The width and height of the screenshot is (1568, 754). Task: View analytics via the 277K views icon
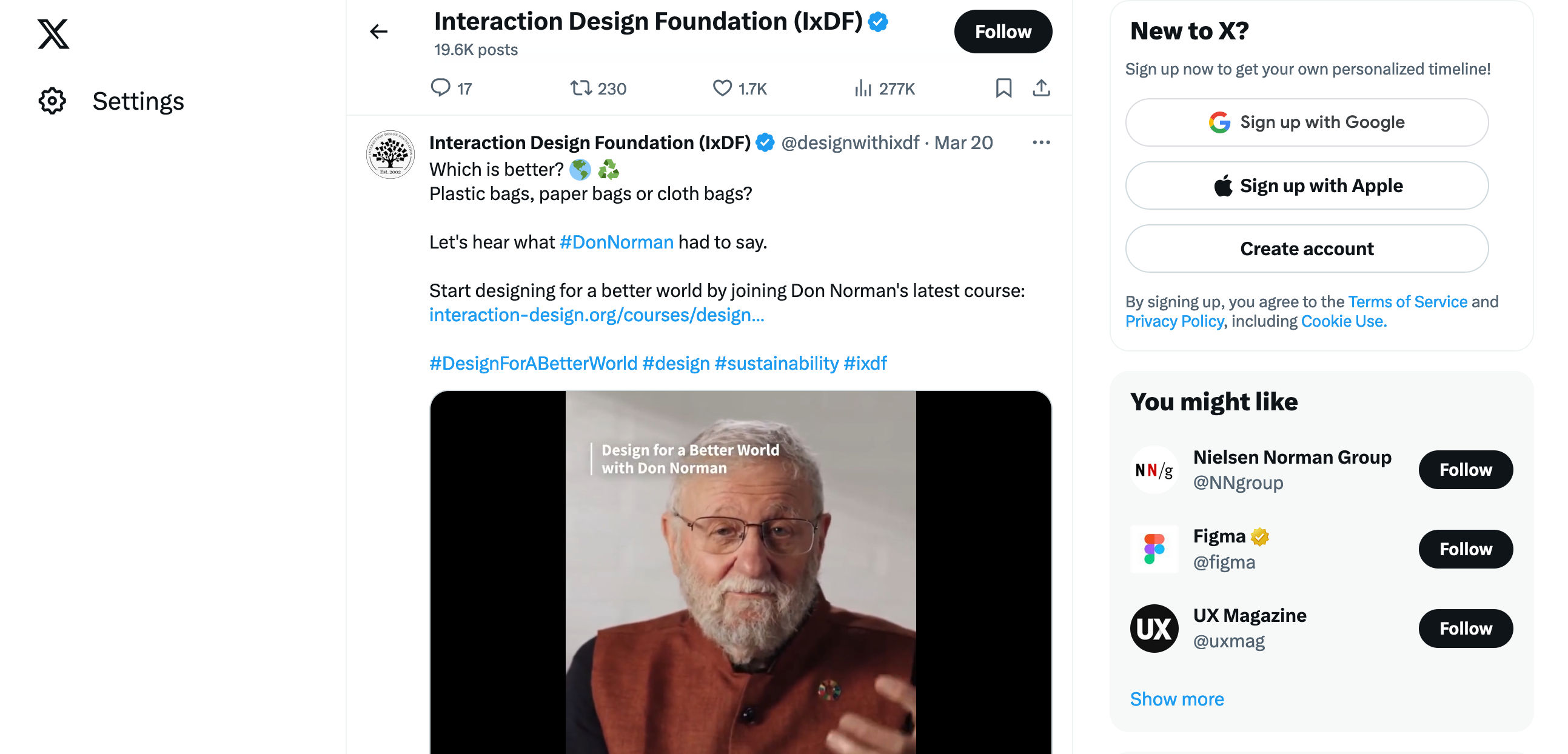point(865,88)
